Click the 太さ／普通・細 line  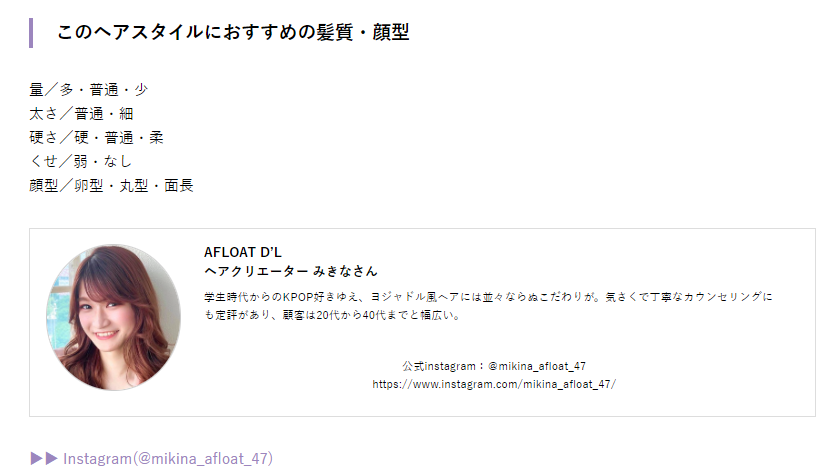[x=81, y=113]
